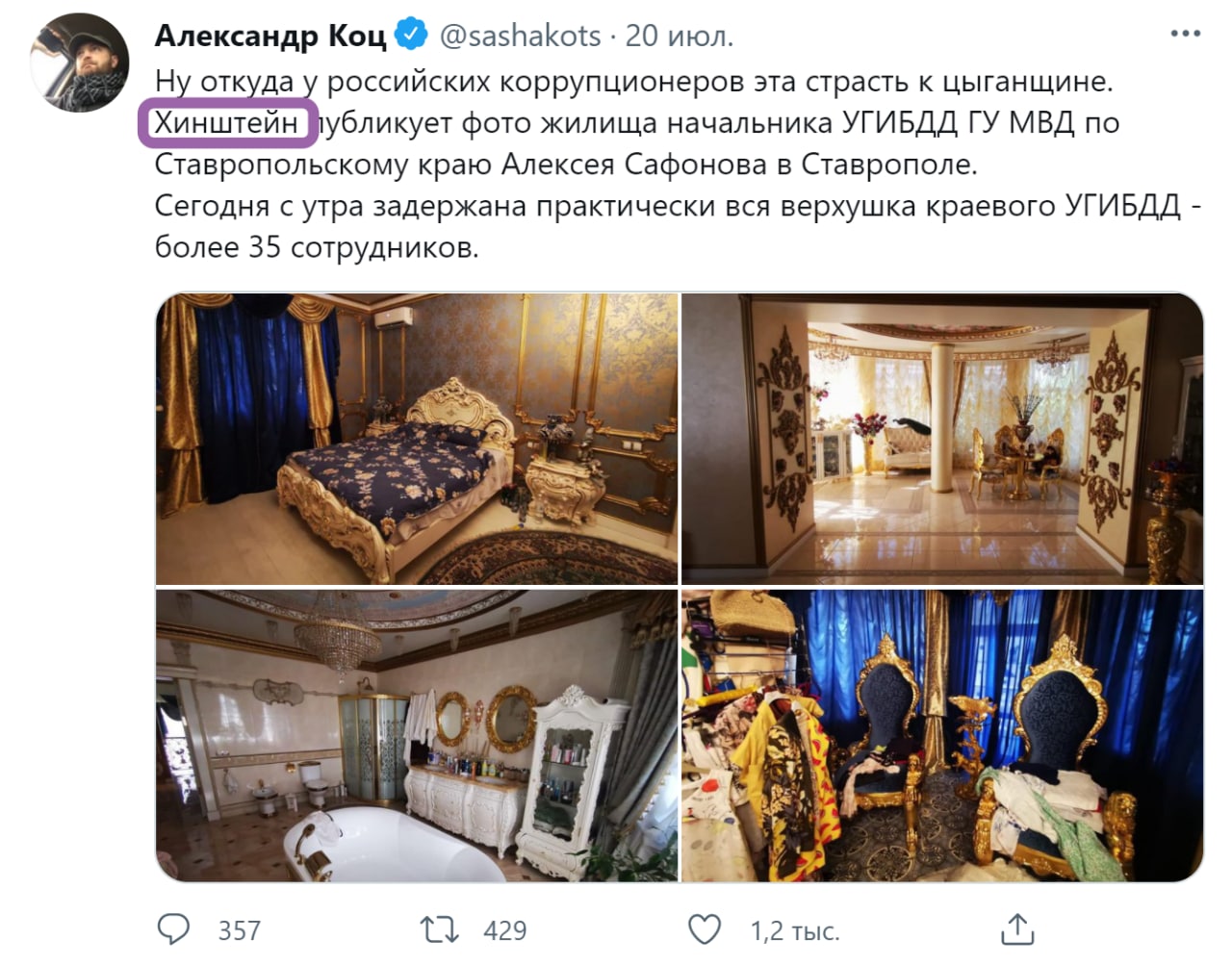This screenshot has height=965, width=1232.
Task: Open the three-dot more options menu
Action: coord(1185,35)
